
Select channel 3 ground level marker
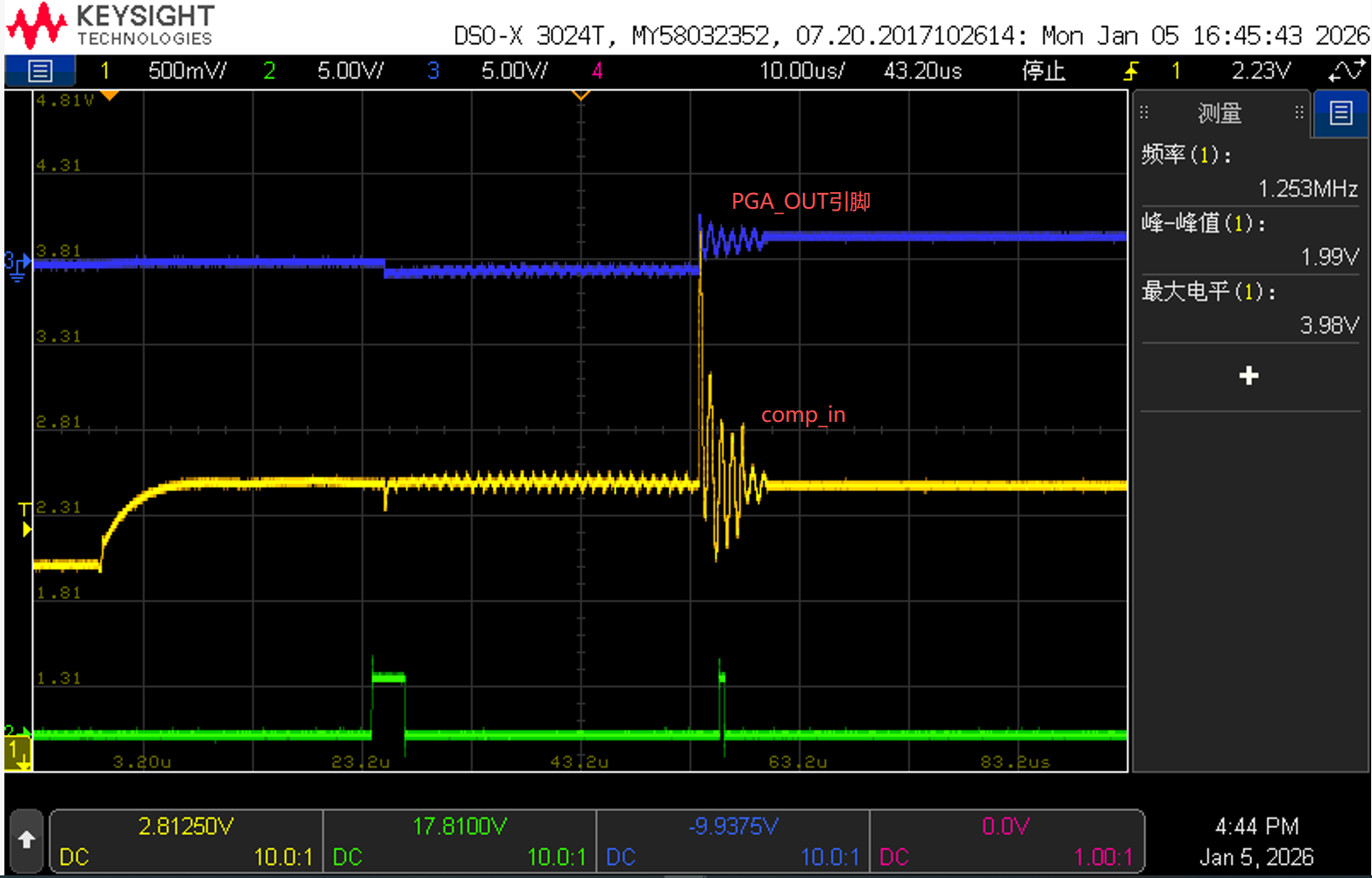point(17,266)
